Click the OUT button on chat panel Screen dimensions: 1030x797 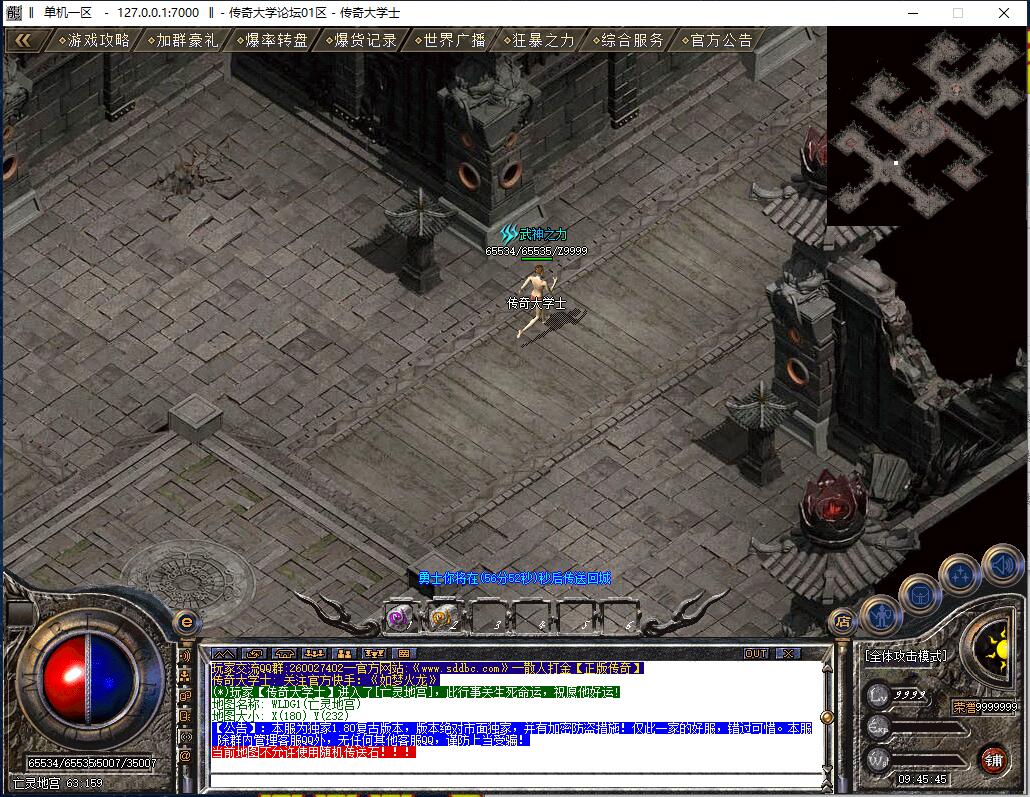coord(756,654)
